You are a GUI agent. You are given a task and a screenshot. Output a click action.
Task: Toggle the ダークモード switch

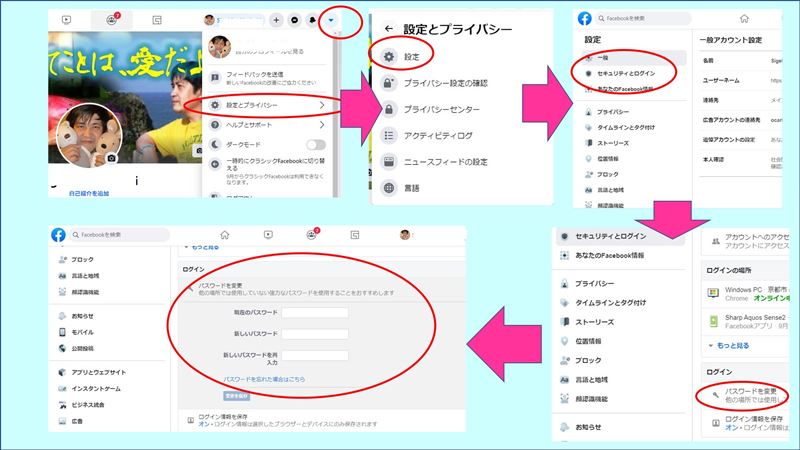click(316, 145)
